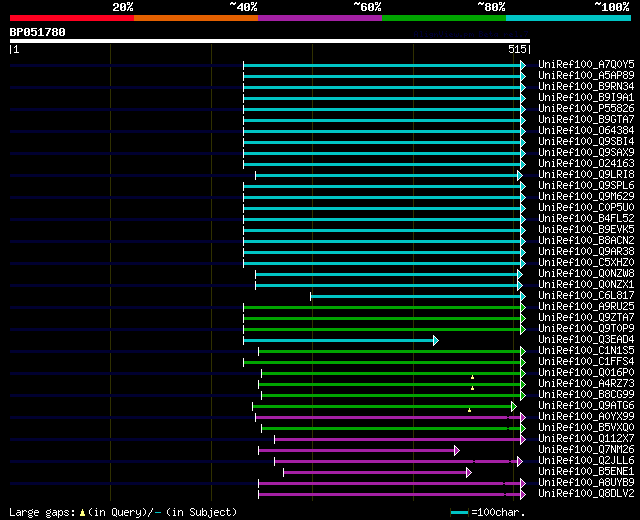The image size is (640, 520).
Task: Click the cyan arrowhead ending the Q3EAD4 alignment
Action: click(x=436, y=340)
